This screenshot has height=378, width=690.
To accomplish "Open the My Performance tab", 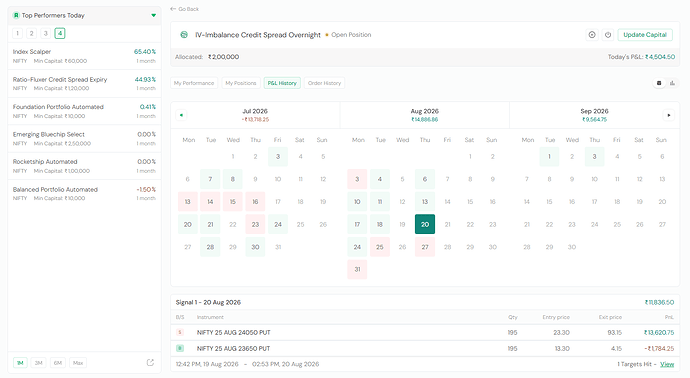I will (x=194, y=83).
